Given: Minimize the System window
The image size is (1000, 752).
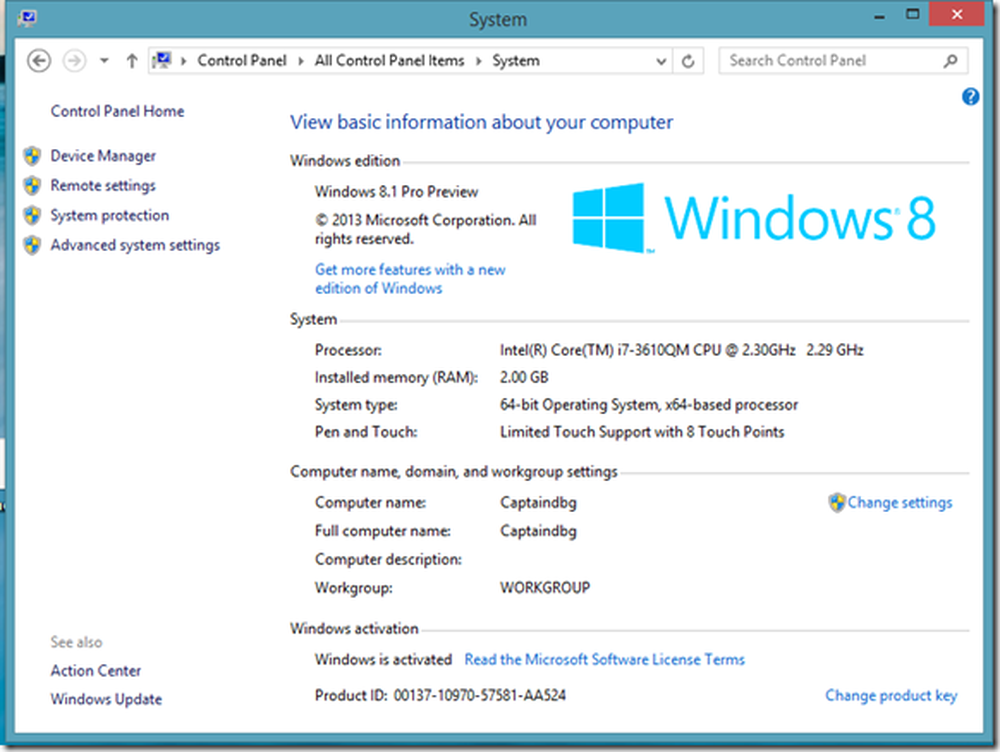Looking at the screenshot, I should pyautogui.click(x=879, y=17).
